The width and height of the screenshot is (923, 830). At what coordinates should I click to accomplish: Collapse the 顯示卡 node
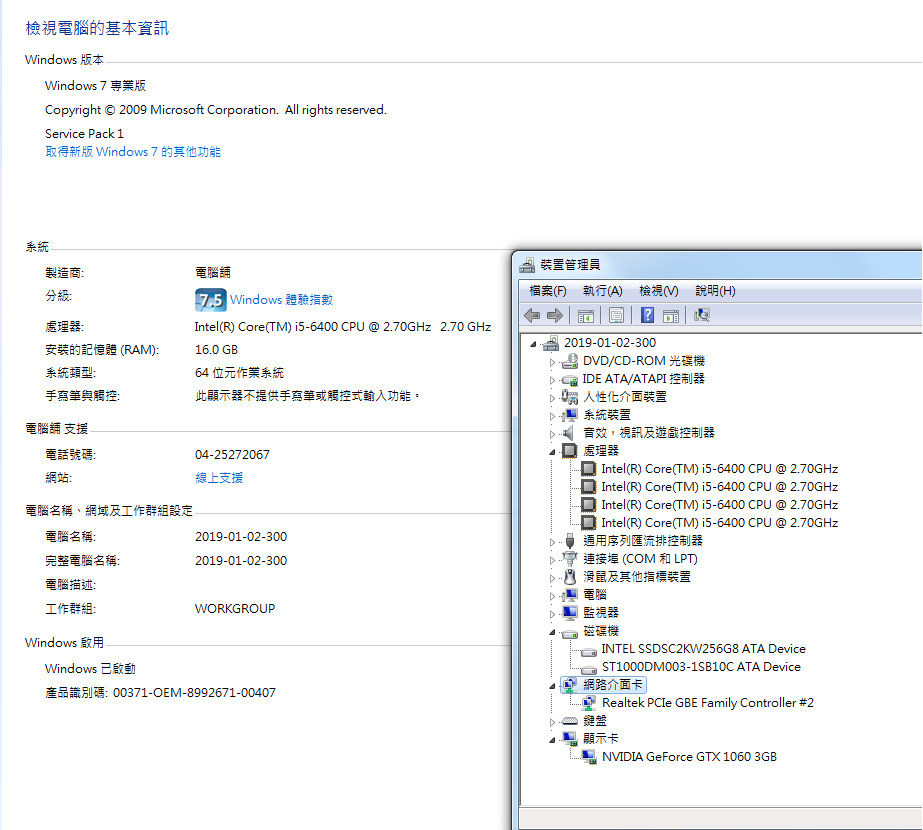[x=552, y=740]
